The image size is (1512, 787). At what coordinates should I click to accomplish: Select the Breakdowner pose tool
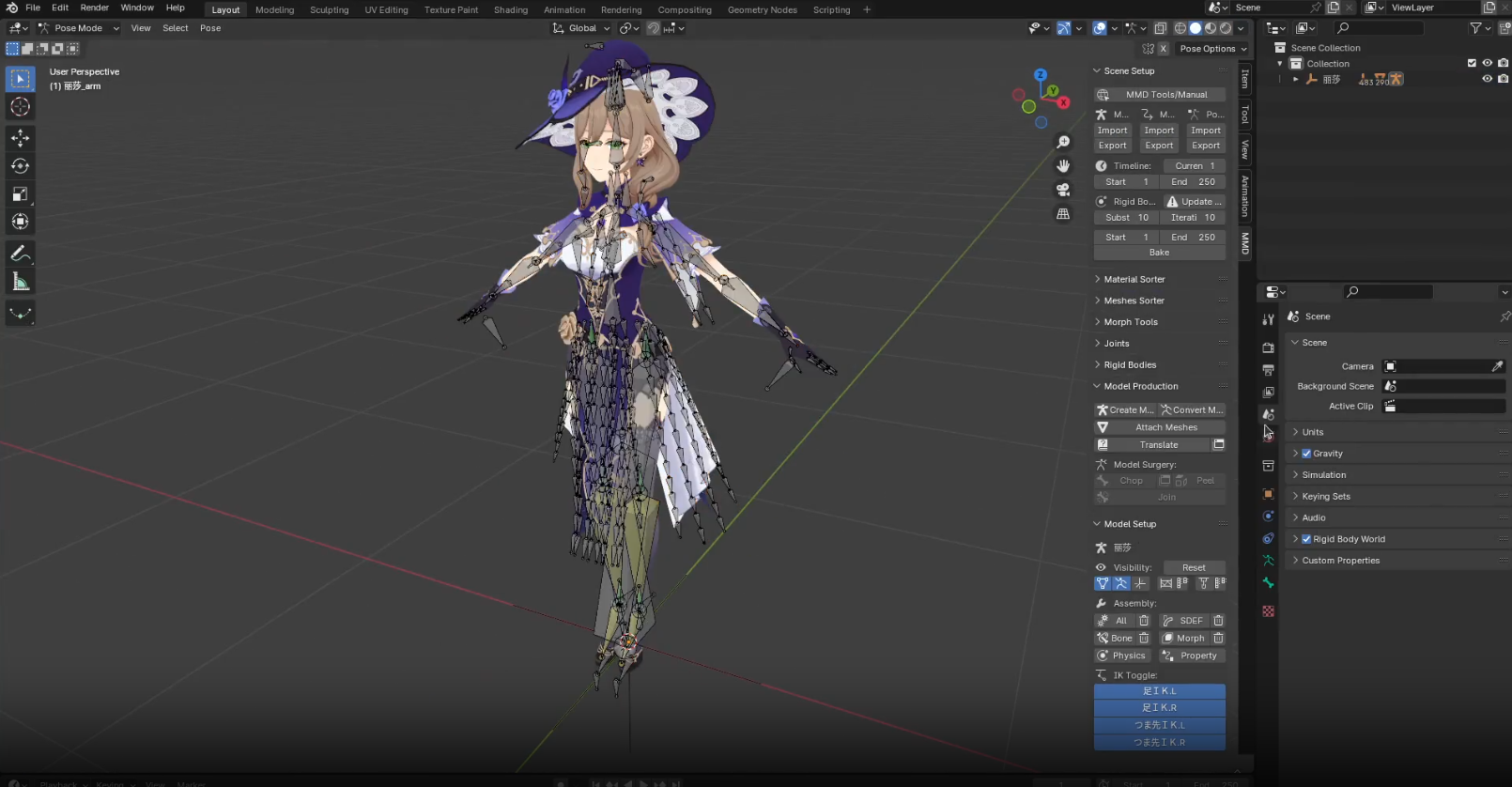(21, 313)
